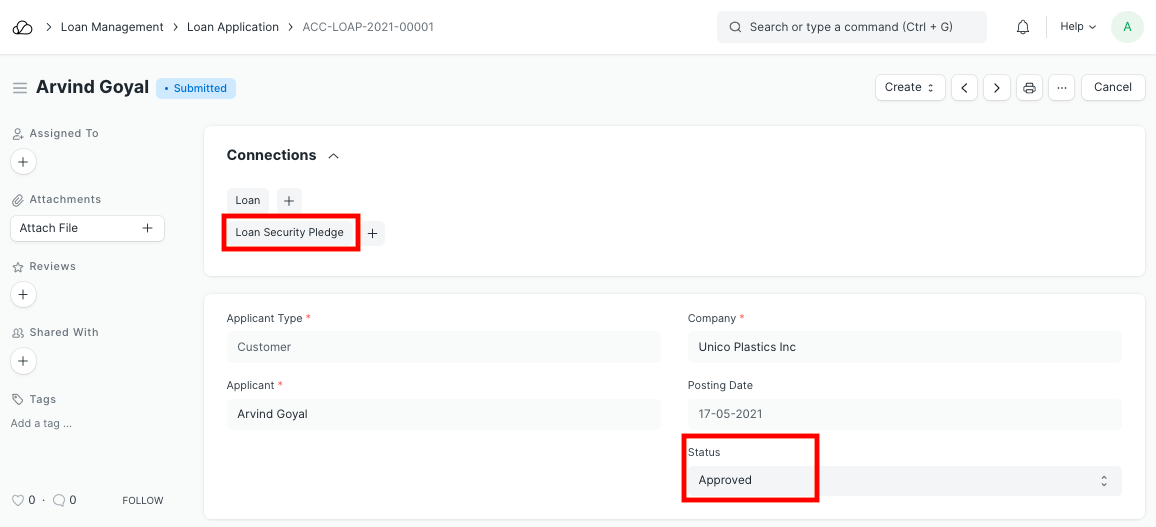
Task: Print this loan application
Action: click(x=1029, y=88)
